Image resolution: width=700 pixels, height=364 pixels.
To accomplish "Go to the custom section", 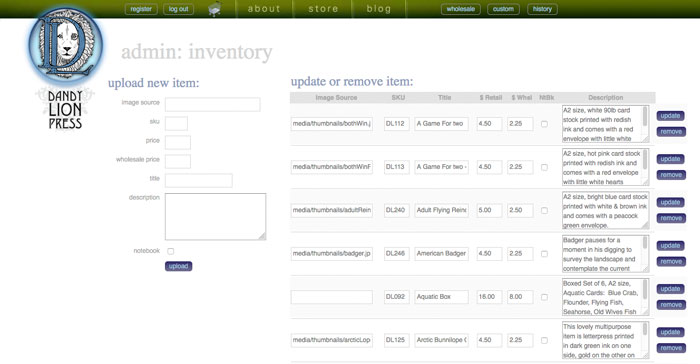I will pos(503,9).
